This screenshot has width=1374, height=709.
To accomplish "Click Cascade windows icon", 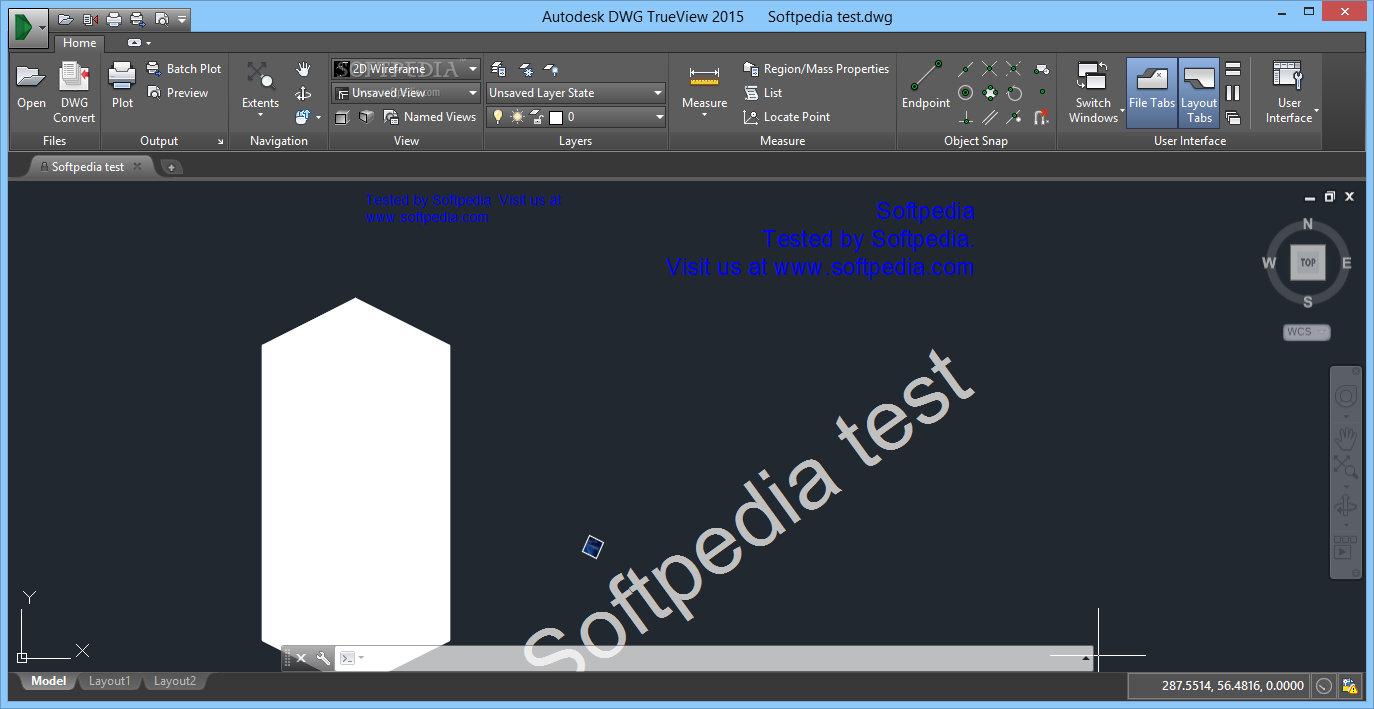I will 1233,117.
